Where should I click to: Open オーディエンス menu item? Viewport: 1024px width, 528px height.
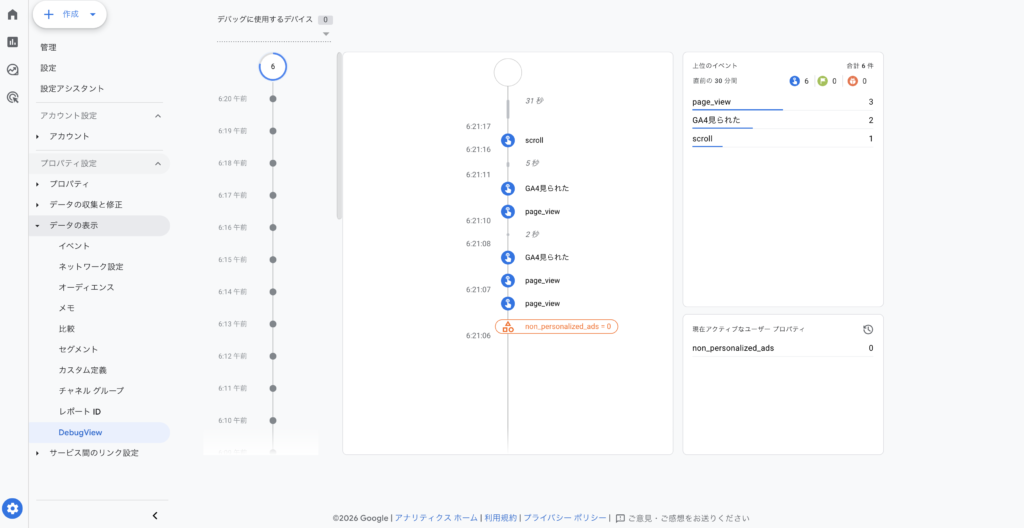pos(87,287)
